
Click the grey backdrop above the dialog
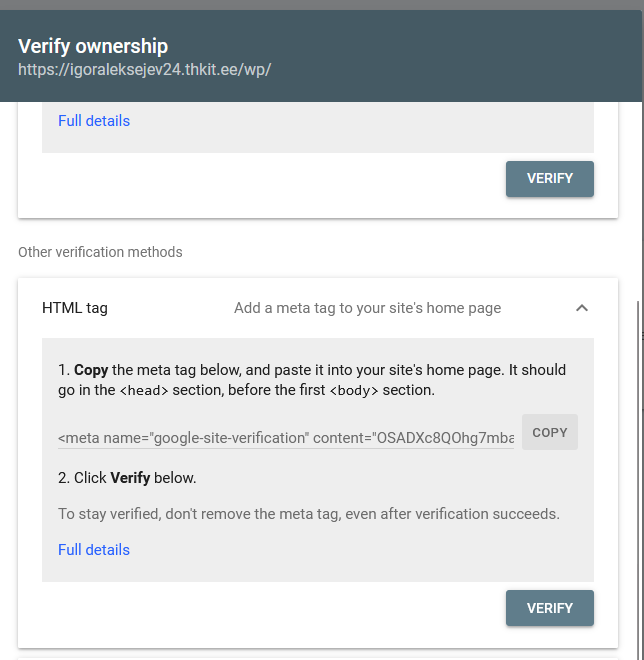[x=322, y=4]
